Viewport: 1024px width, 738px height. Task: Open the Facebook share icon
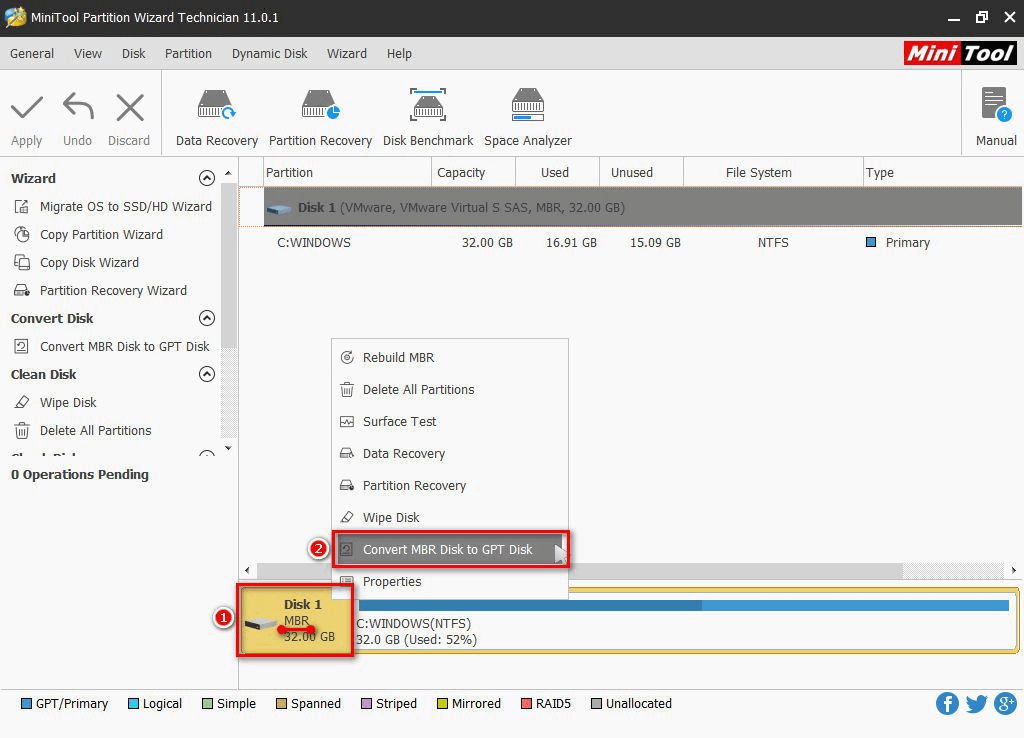[x=947, y=703]
